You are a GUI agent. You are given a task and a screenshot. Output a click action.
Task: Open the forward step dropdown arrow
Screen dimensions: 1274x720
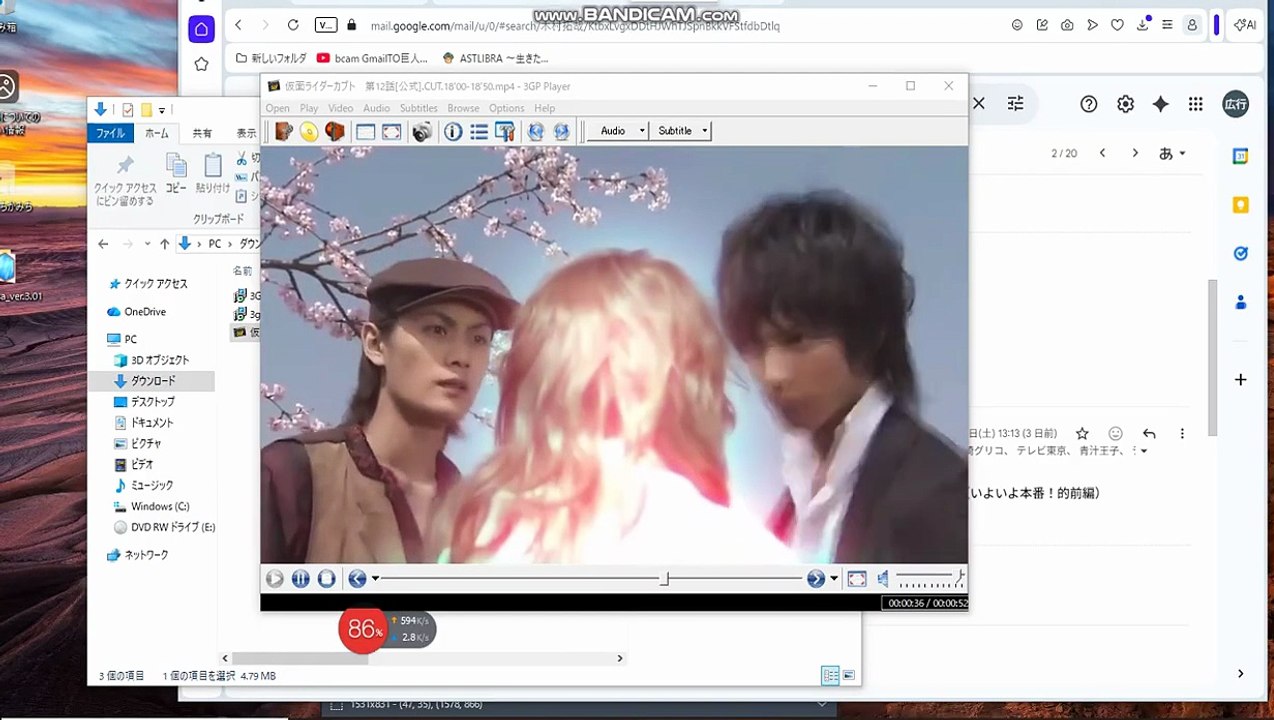click(834, 578)
